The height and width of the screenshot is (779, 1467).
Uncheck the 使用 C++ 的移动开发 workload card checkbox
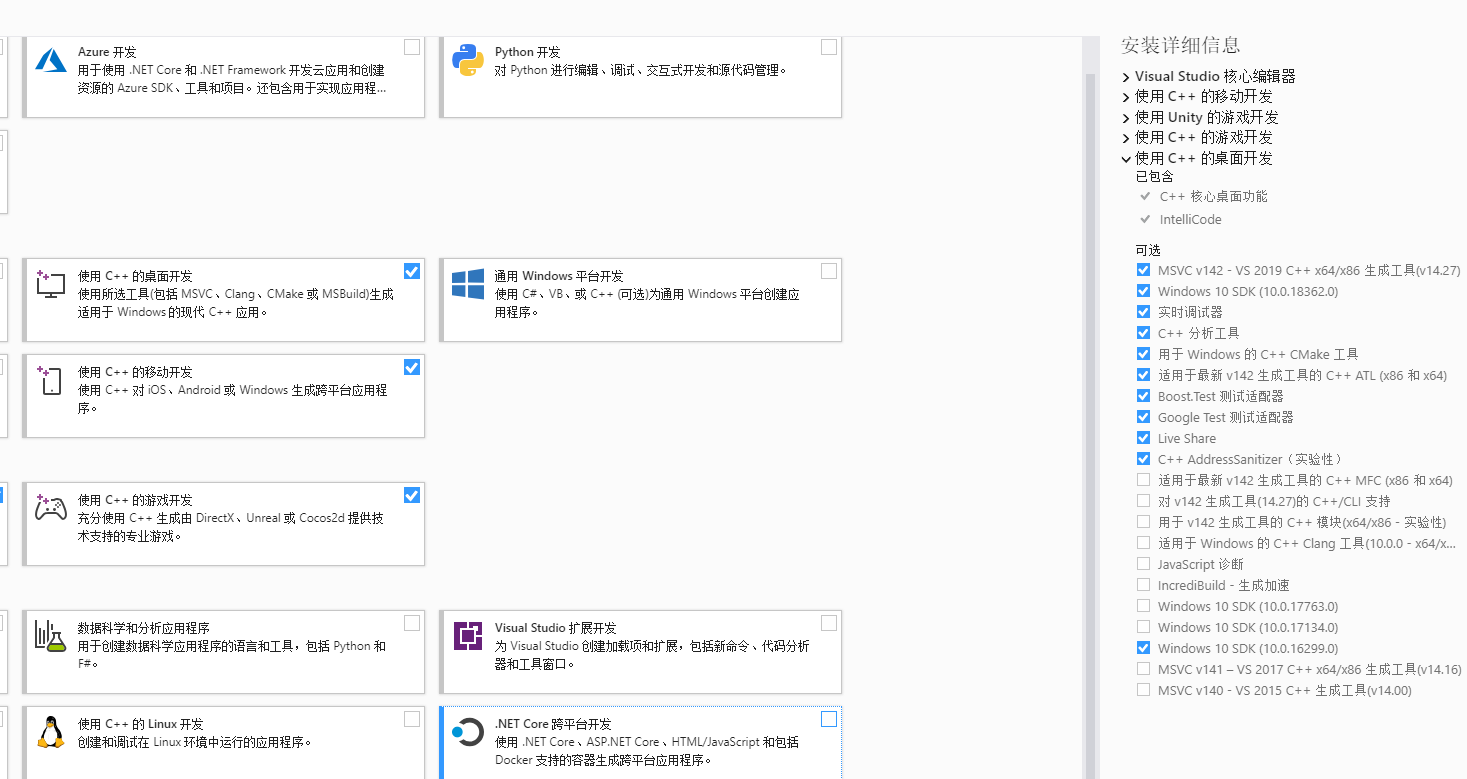click(412, 367)
